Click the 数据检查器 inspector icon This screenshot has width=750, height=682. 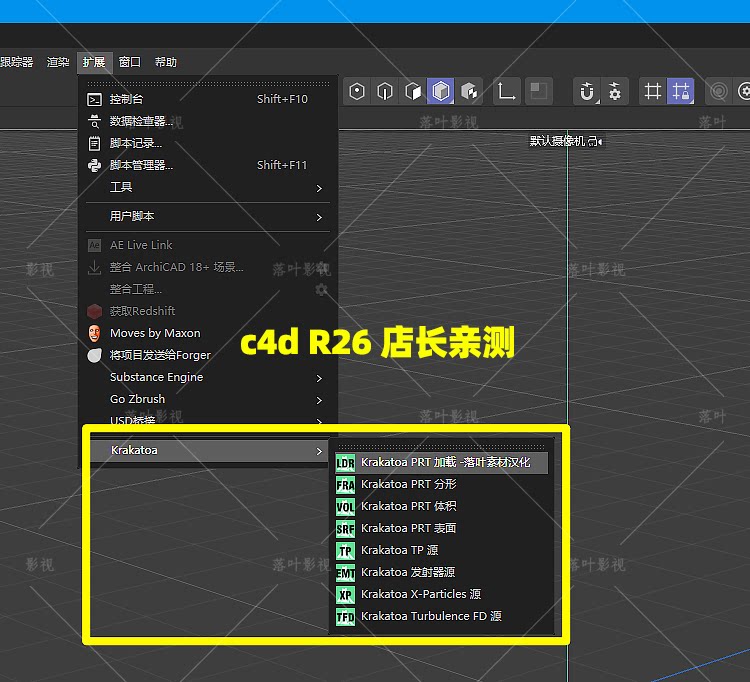94,121
